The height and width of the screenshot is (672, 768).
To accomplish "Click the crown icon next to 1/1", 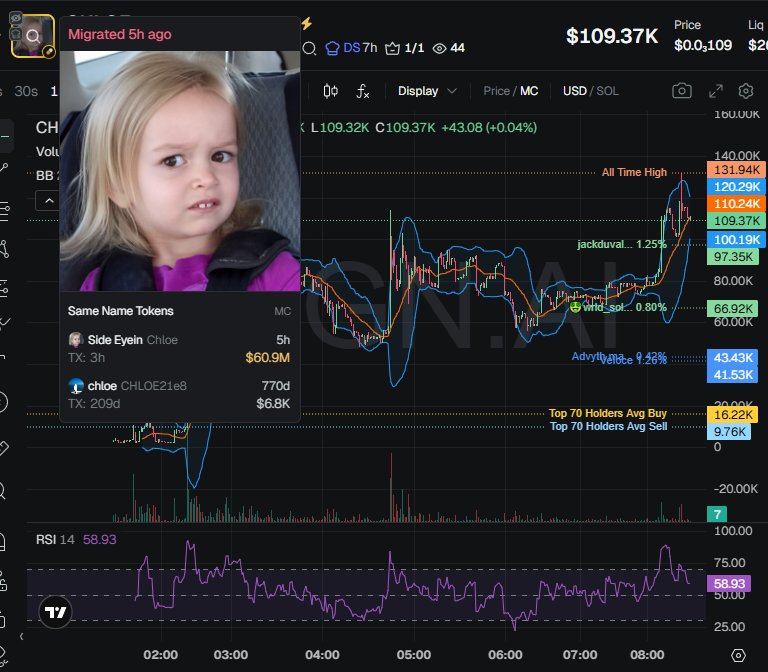I will (x=392, y=48).
